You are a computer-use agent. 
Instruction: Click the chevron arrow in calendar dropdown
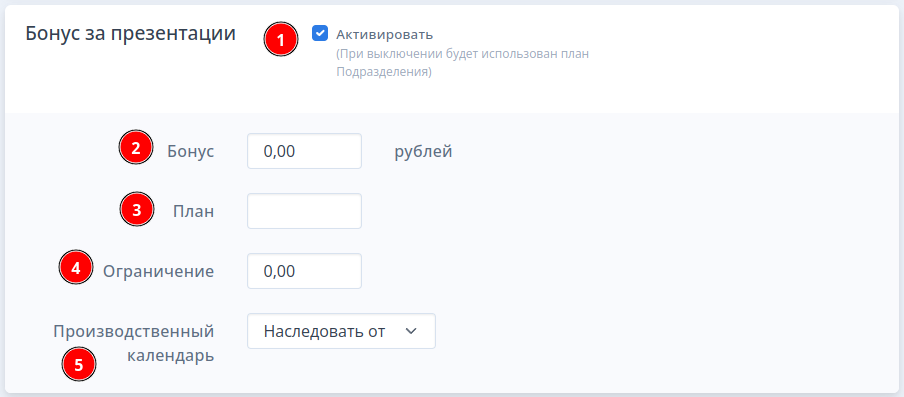coord(410,331)
